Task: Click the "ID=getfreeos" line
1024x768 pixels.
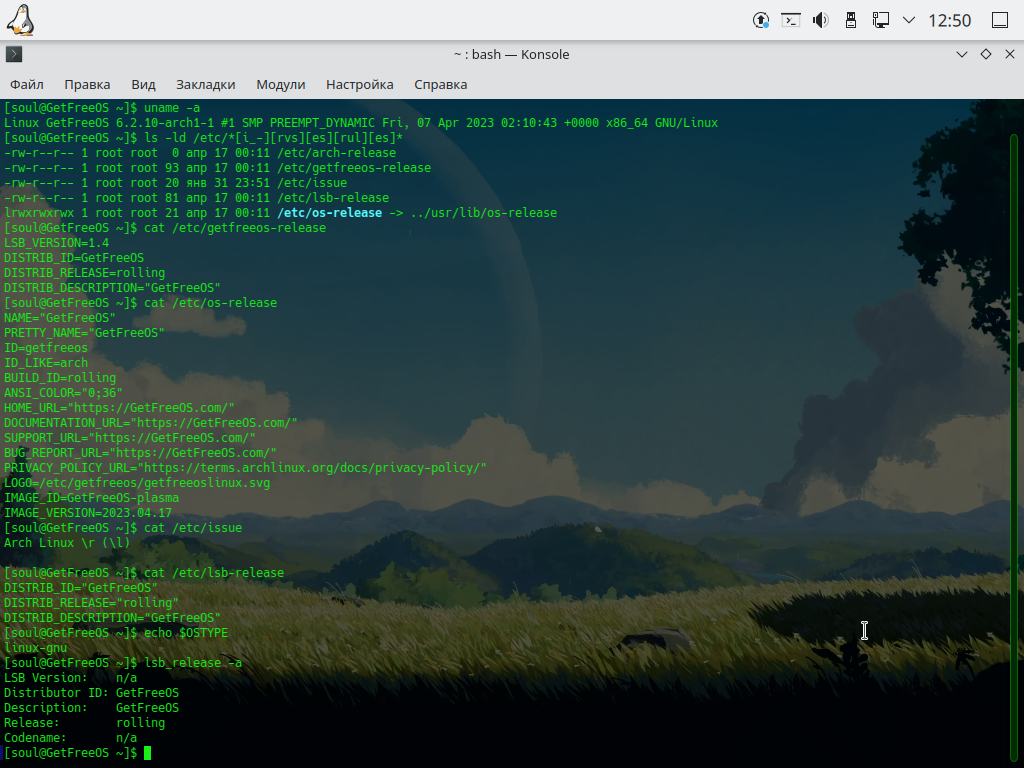Action: pos(46,348)
